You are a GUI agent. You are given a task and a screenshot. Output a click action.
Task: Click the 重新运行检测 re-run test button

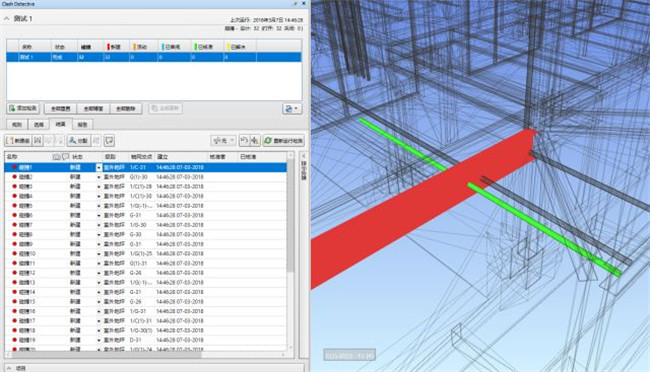click(284, 141)
